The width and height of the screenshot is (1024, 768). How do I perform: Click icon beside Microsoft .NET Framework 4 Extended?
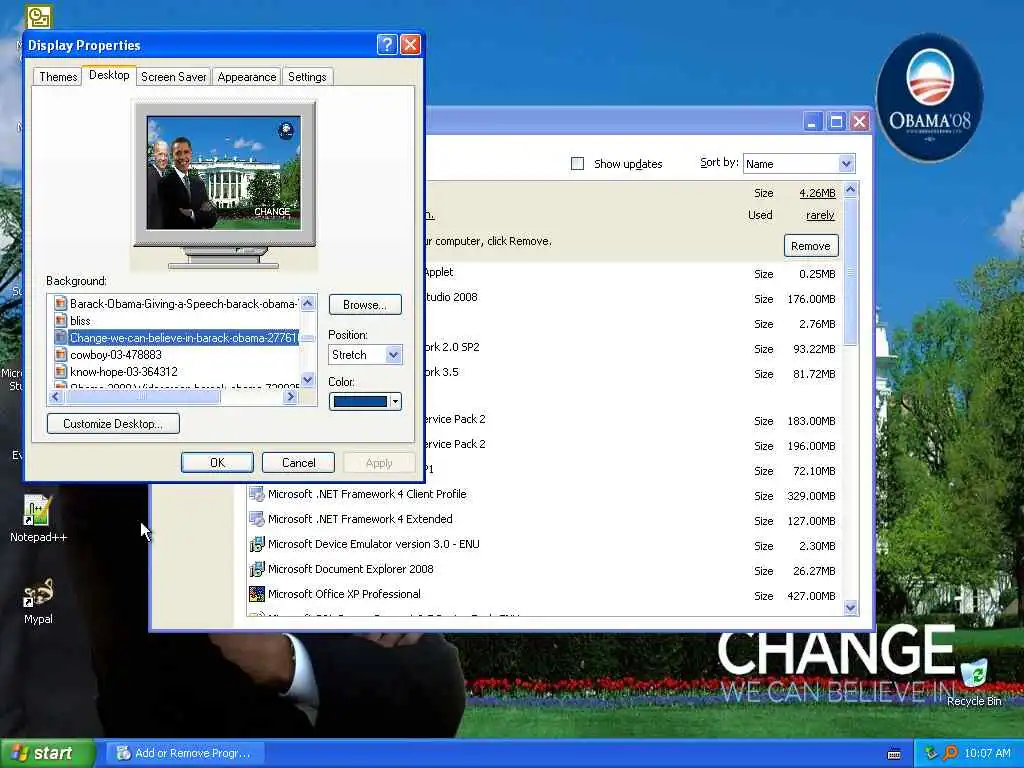pyautogui.click(x=257, y=519)
